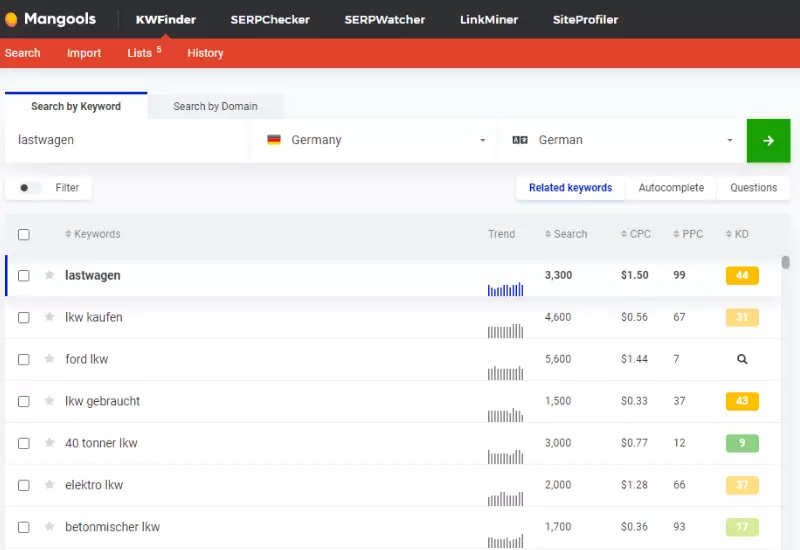Click KD badge 9 for 40 tonner lkw

click(742, 443)
